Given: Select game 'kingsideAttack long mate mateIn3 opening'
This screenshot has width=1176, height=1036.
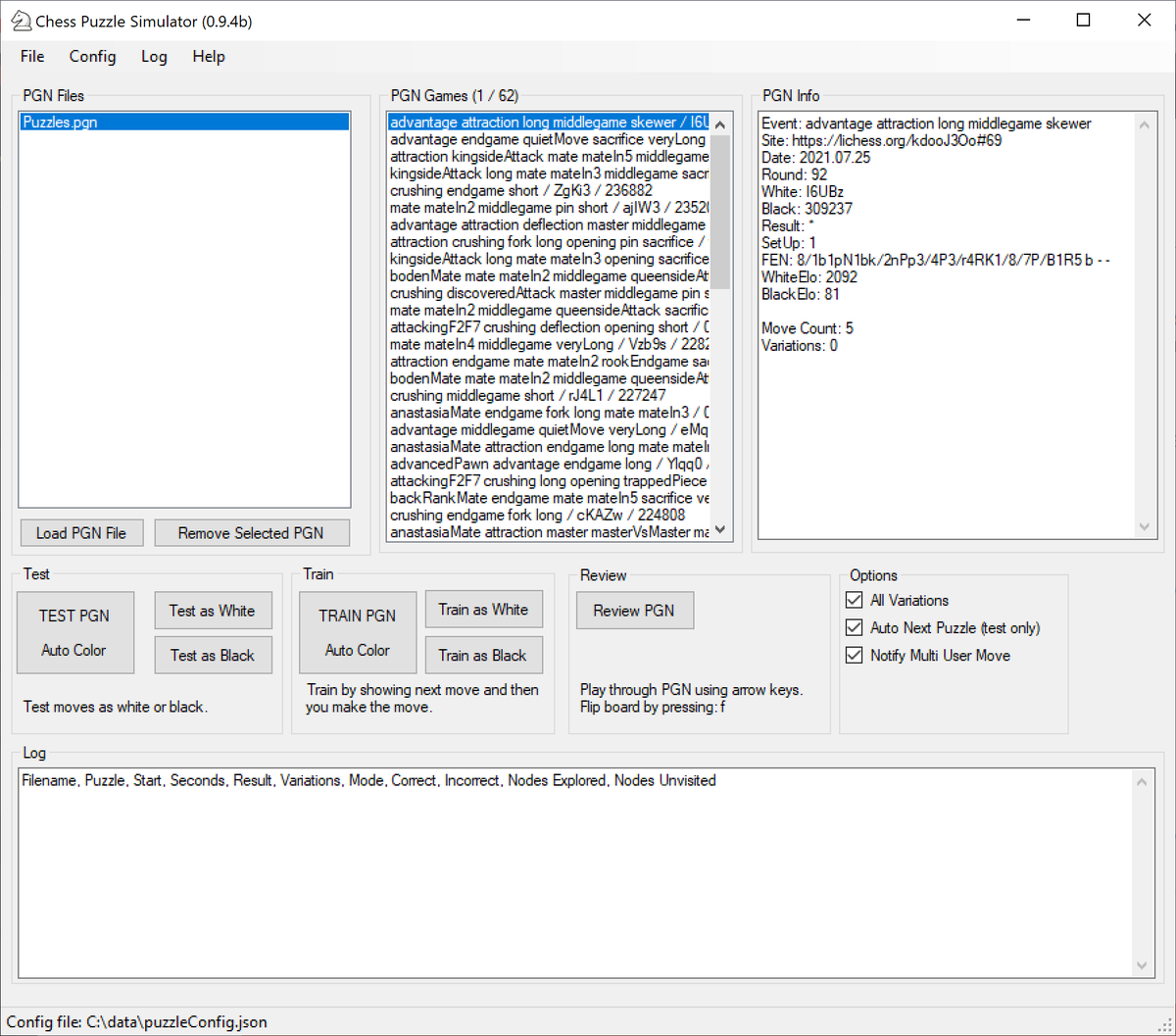Looking at the screenshot, I should (x=549, y=259).
